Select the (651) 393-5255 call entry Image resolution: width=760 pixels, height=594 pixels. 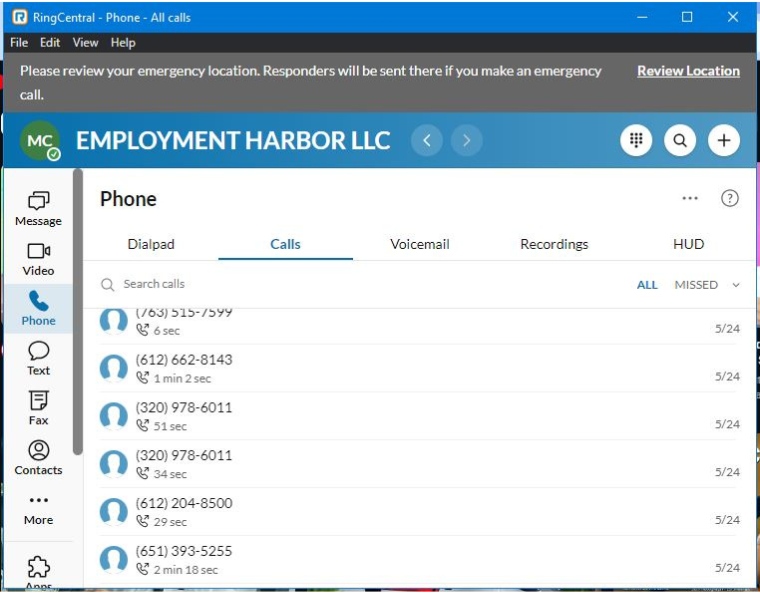coord(420,560)
